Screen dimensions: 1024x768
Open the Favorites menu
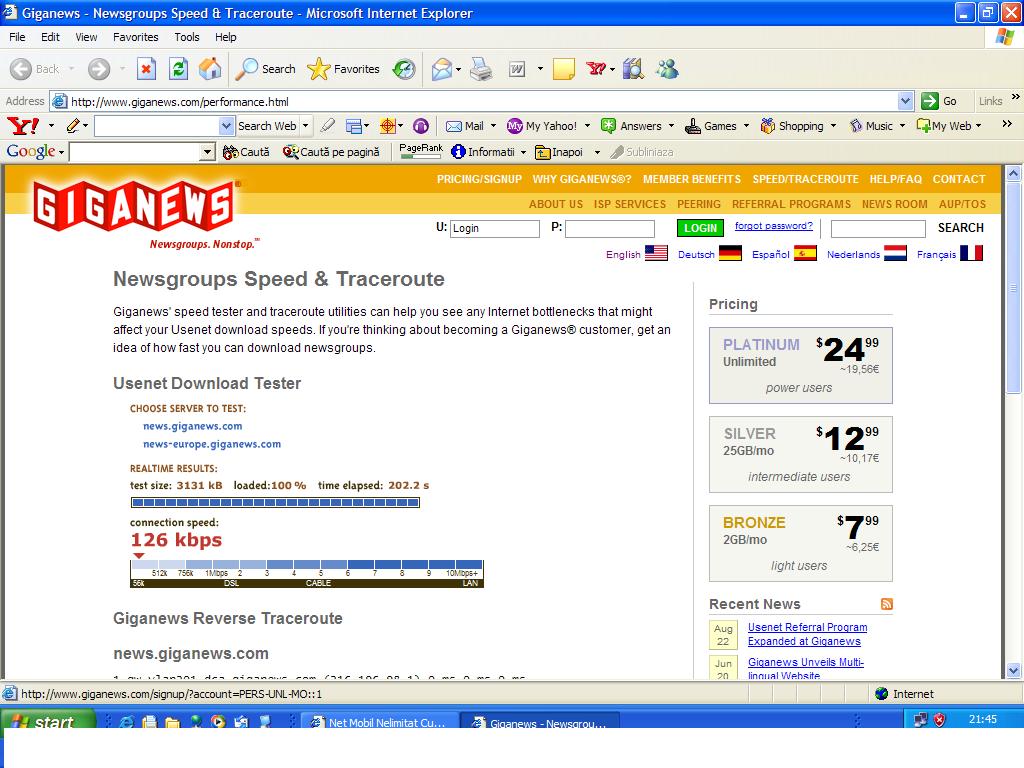coord(135,37)
